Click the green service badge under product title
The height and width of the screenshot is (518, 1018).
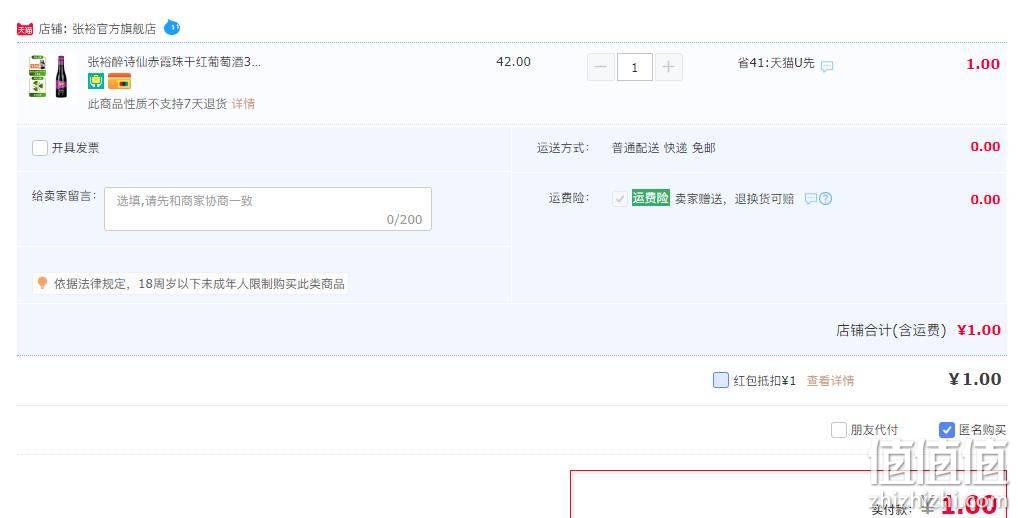point(95,81)
